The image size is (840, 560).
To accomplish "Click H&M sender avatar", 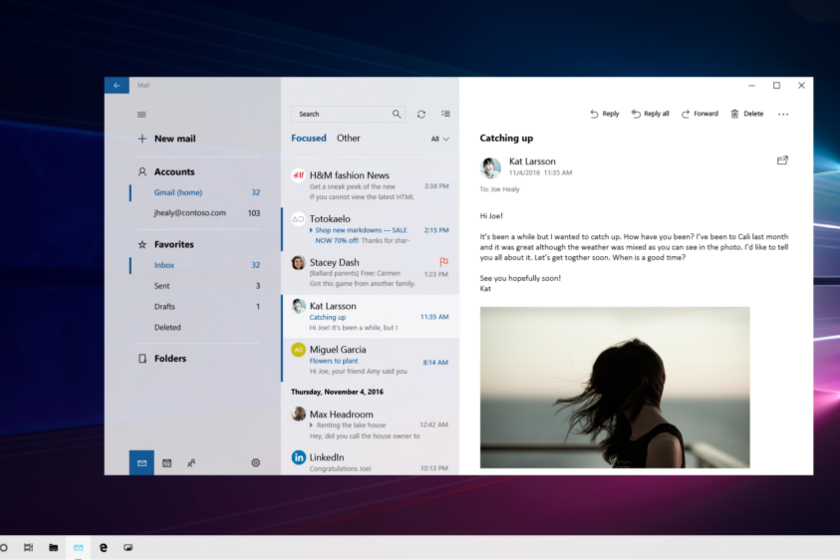I will point(298,175).
